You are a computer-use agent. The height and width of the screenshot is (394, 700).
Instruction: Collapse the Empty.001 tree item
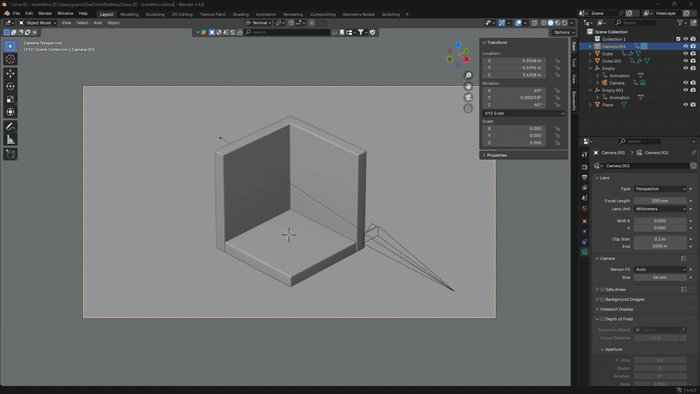tap(590, 90)
